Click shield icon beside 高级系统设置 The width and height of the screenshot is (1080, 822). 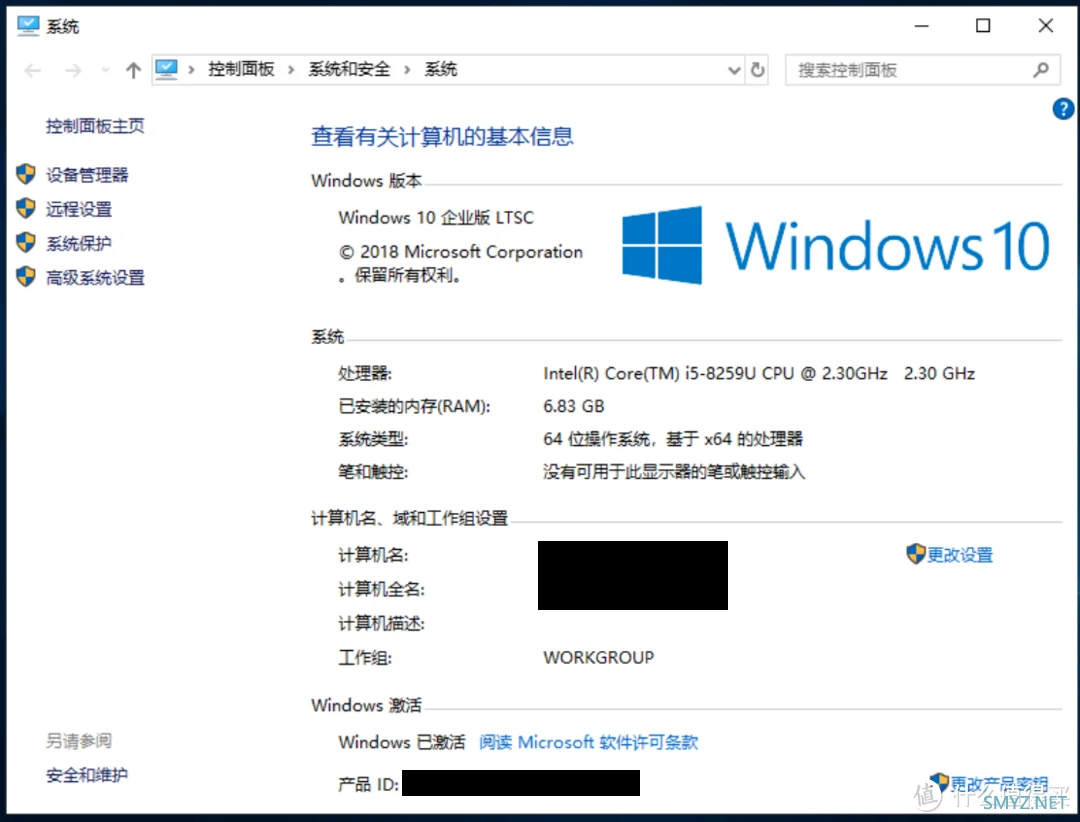point(25,277)
